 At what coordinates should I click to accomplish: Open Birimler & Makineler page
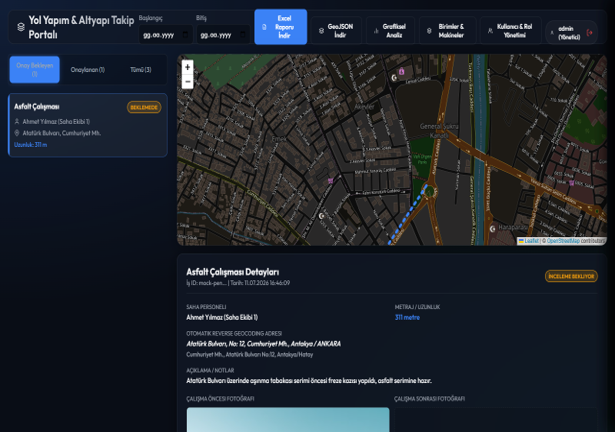[x=447, y=31]
